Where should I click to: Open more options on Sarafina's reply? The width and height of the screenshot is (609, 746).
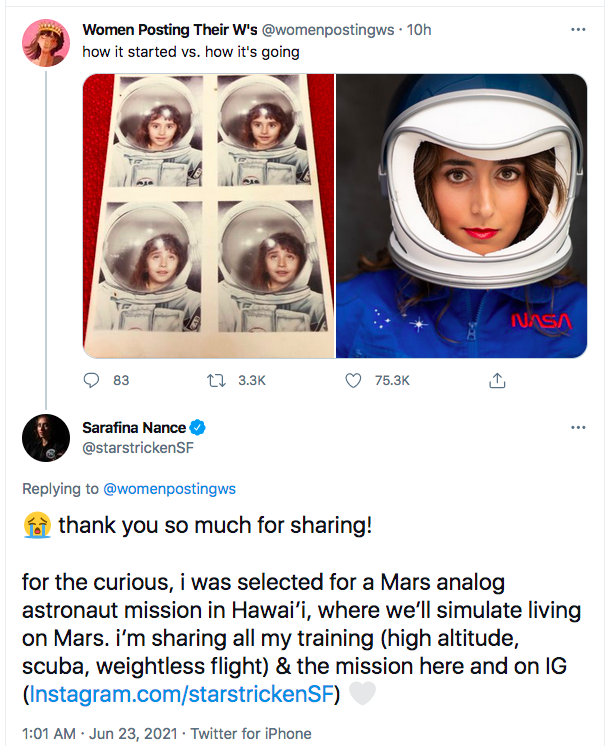(577, 428)
